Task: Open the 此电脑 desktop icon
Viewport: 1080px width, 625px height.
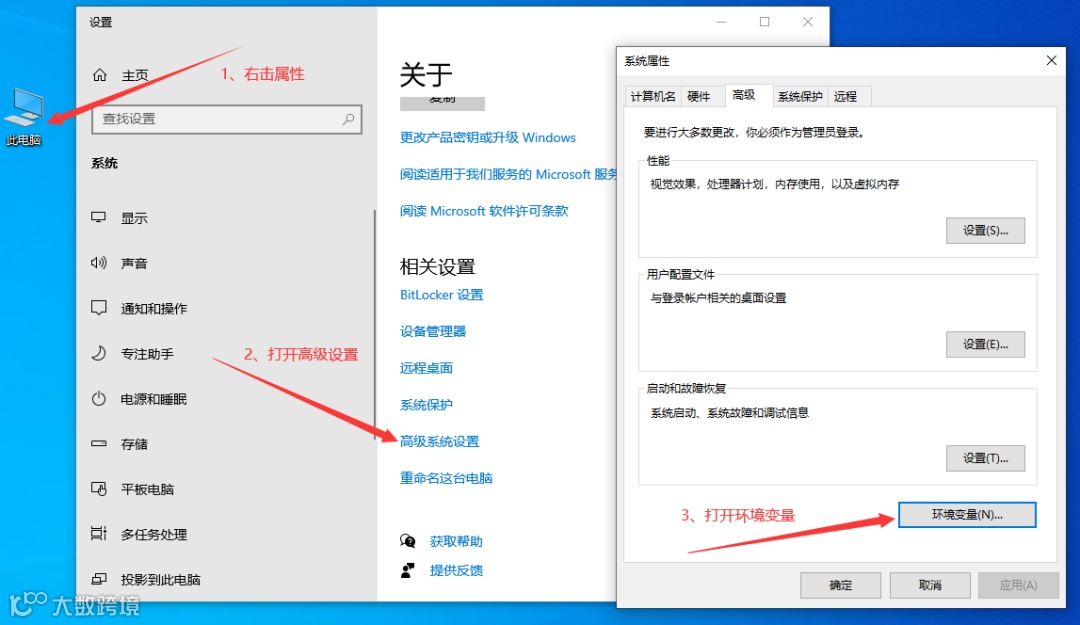Action: (25, 116)
